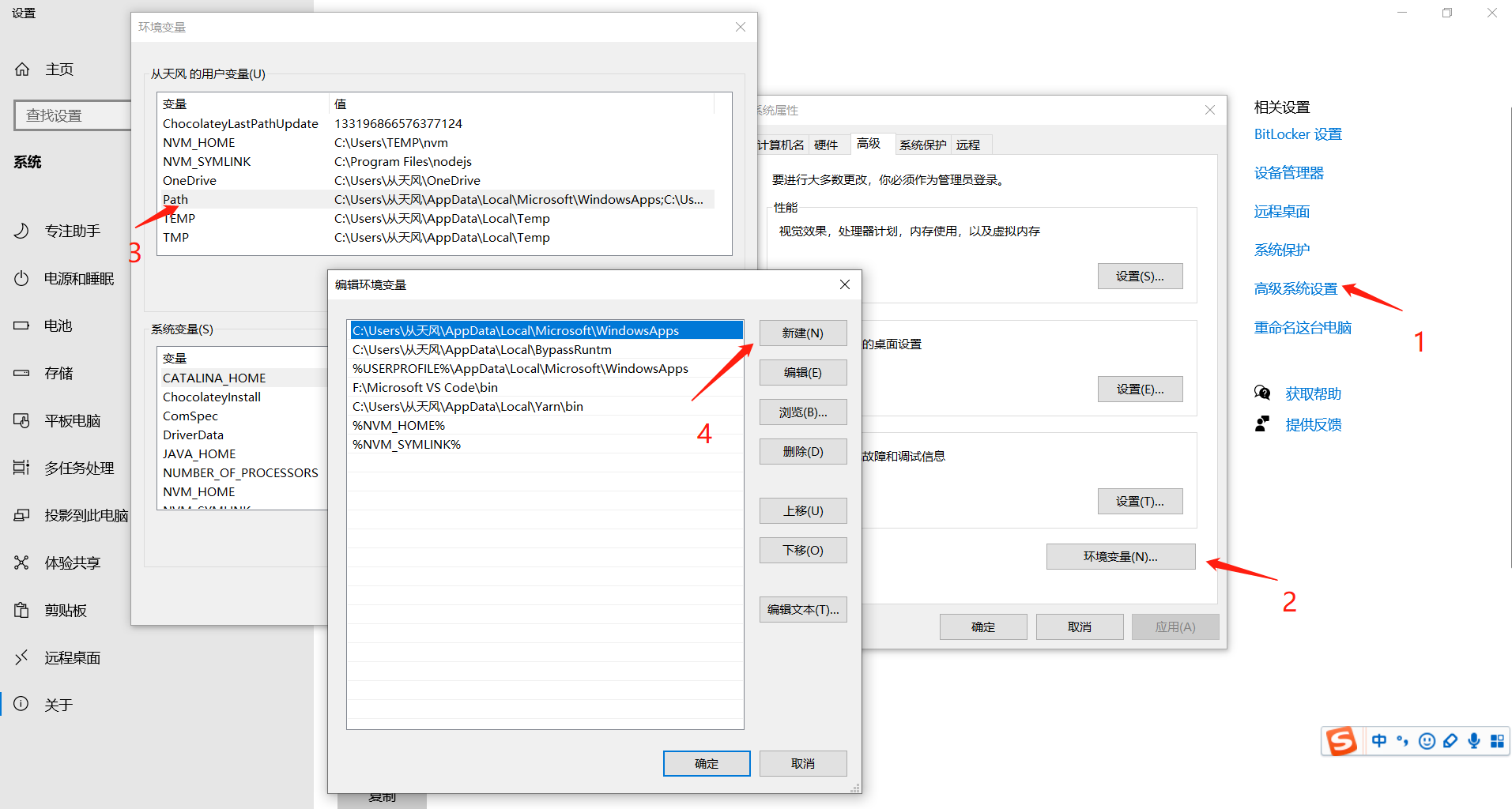
Task: Close the 编辑环境变量 dialog
Action: [845, 284]
